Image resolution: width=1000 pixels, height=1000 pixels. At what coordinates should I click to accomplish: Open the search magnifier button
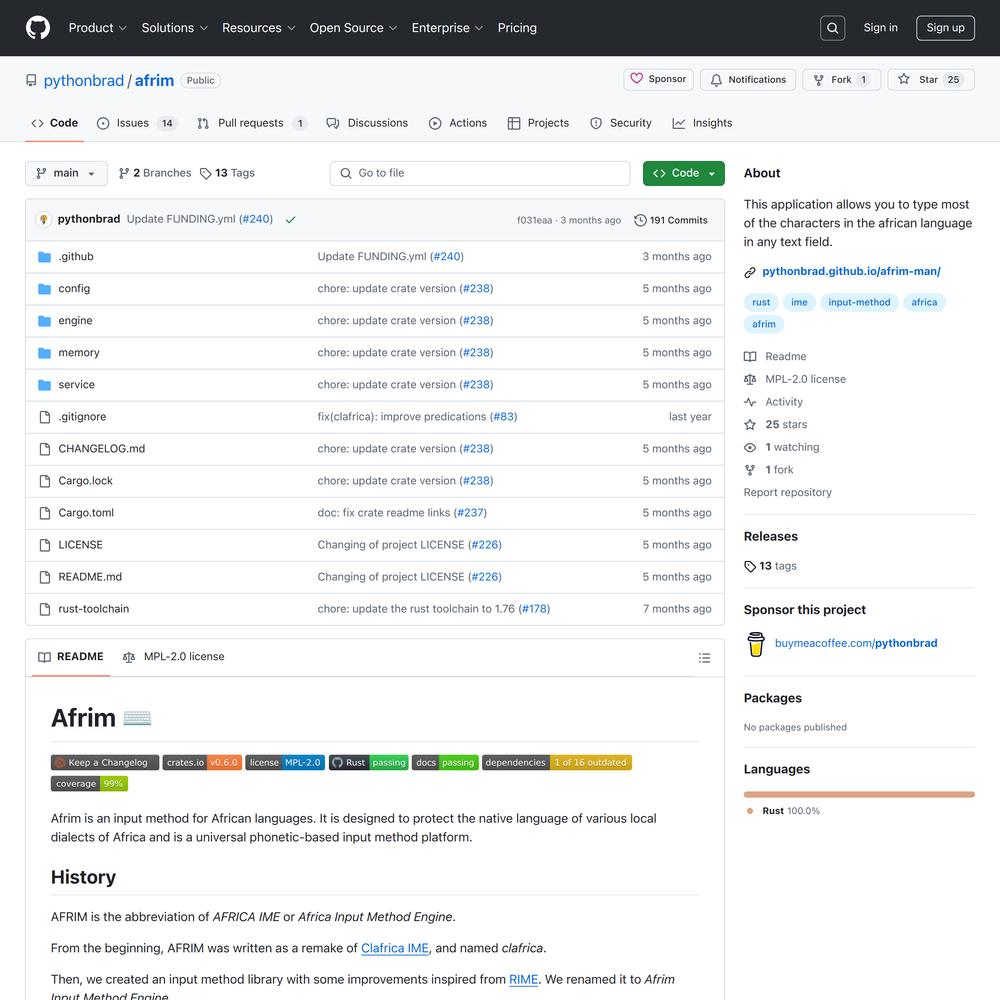(832, 28)
